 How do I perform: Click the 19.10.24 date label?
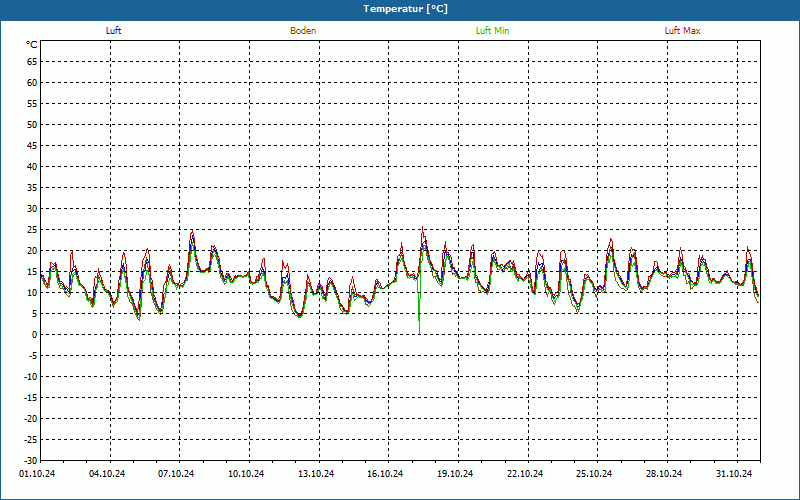point(455,474)
